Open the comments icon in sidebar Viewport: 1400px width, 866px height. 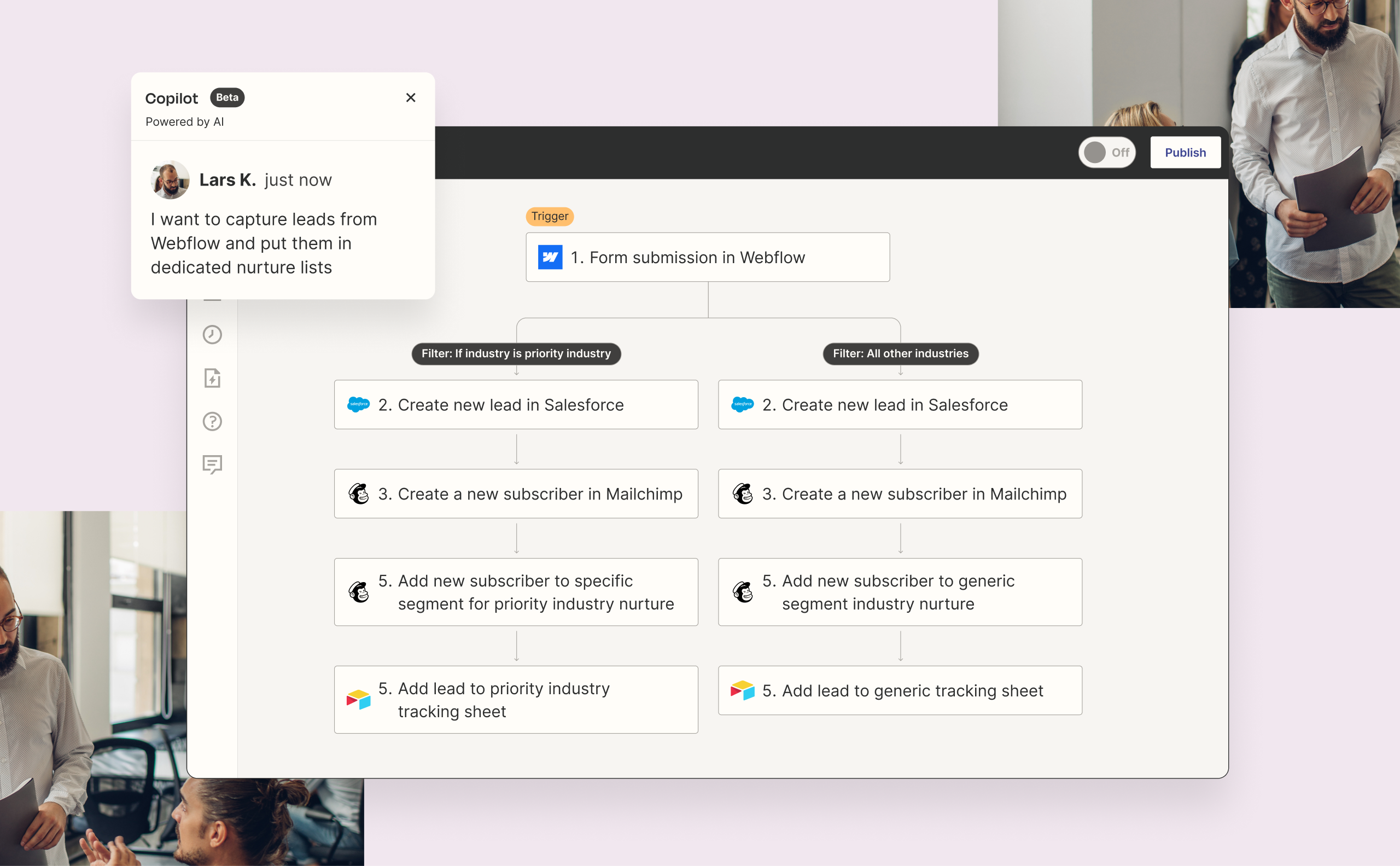click(x=212, y=464)
